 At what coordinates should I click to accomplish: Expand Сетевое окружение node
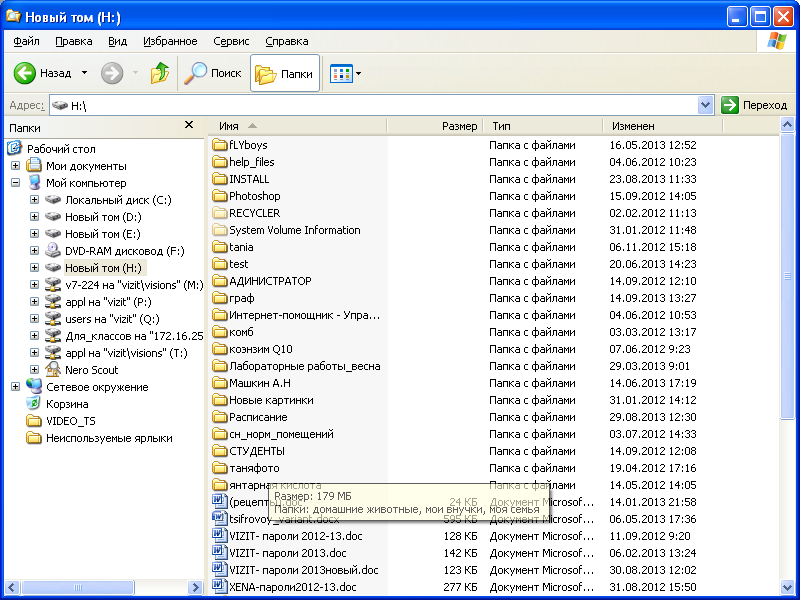pyautogui.click(x=15, y=387)
